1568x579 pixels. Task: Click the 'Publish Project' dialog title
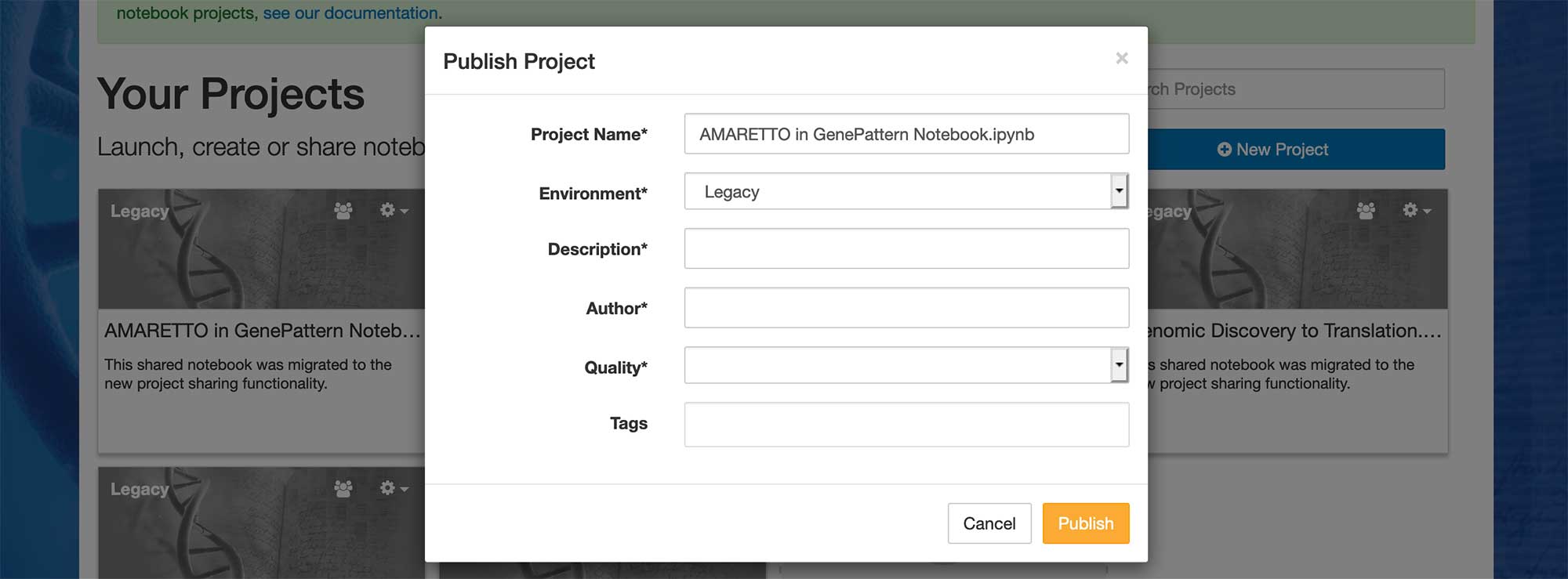tap(519, 61)
